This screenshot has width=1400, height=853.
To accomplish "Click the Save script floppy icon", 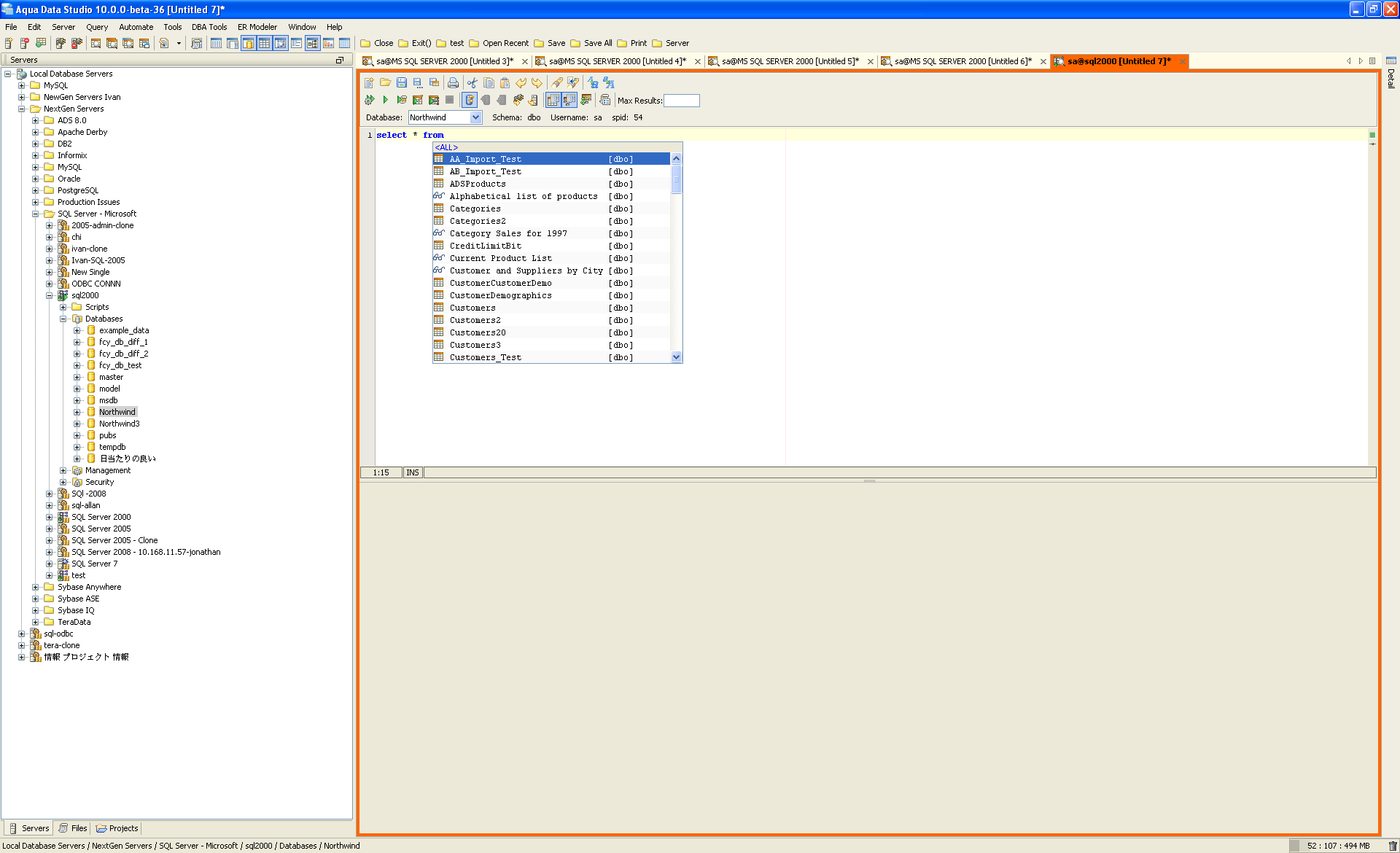I will coord(401,83).
